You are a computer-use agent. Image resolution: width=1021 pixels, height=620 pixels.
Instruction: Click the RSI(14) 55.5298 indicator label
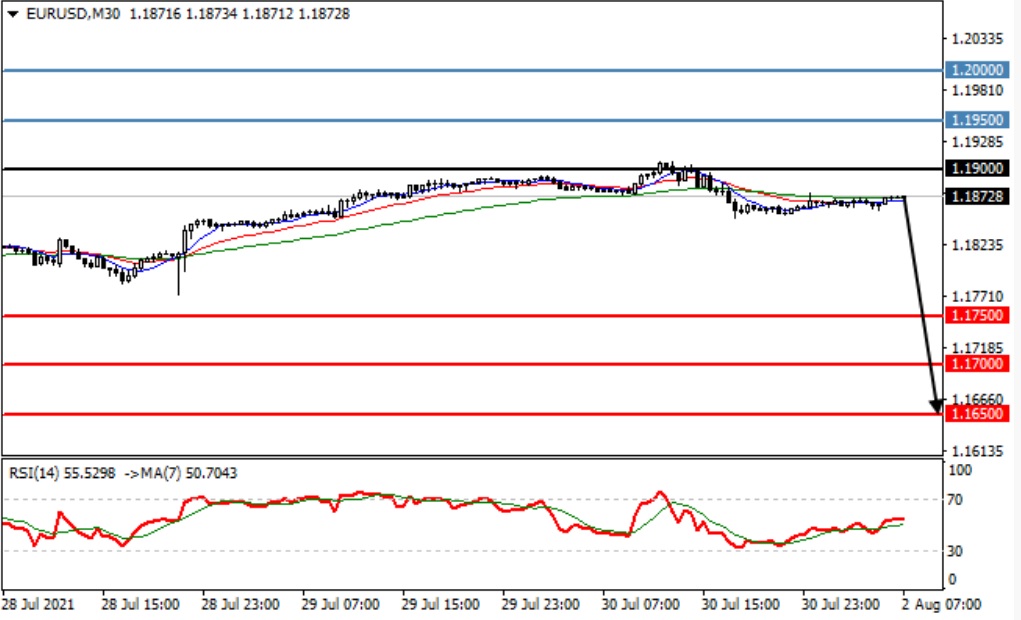point(62,473)
